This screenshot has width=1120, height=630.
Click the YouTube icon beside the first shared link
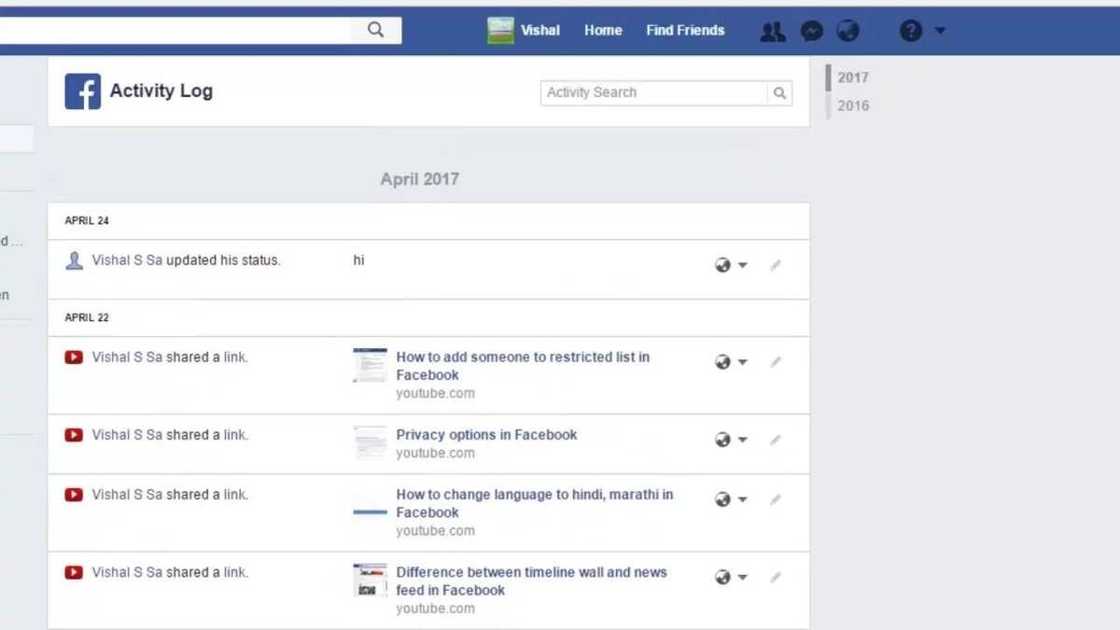click(x=75, y=357)
